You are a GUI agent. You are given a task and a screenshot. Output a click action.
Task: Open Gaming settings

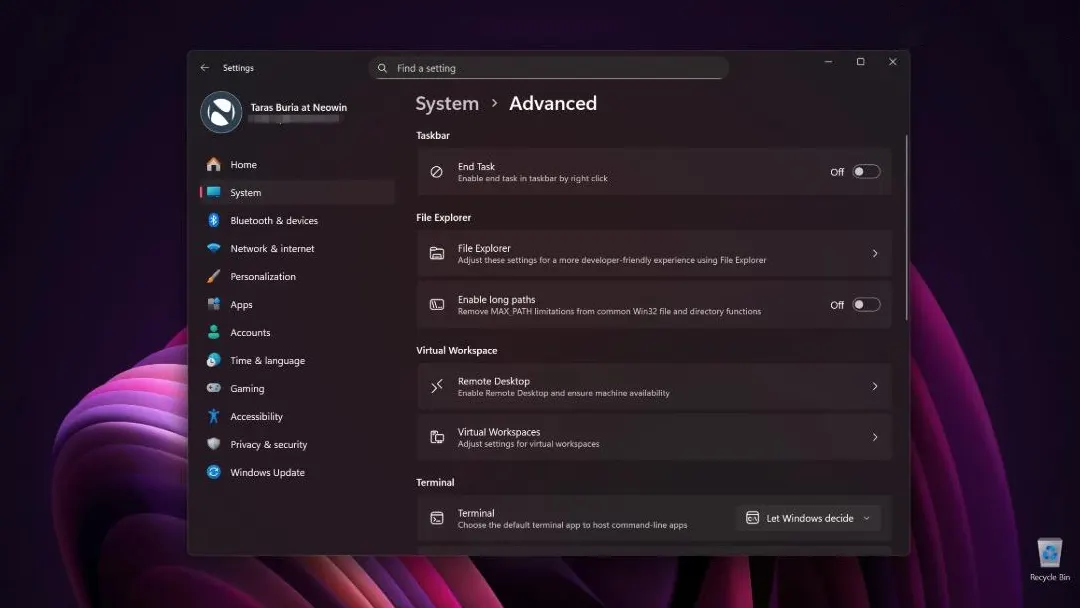pyautogui.click(x=245, y=388)
